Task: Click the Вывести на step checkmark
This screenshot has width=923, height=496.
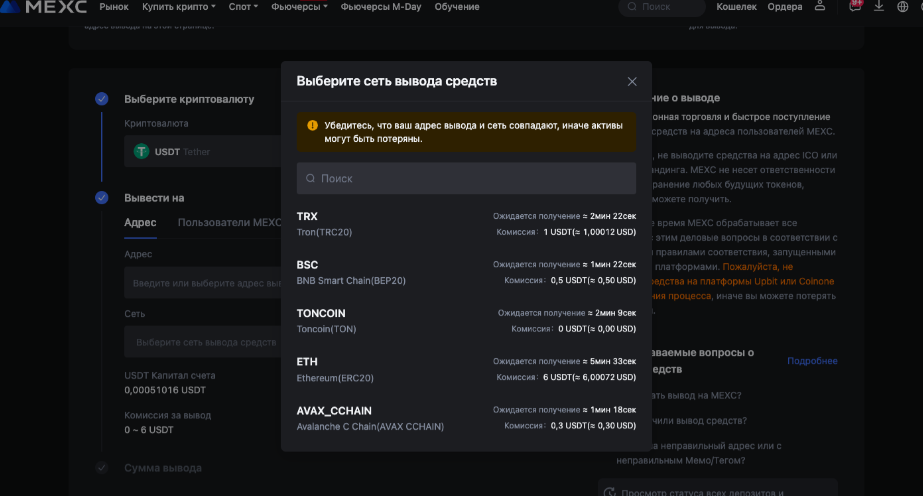Action: pyautogui.click(x=102, y=198)
